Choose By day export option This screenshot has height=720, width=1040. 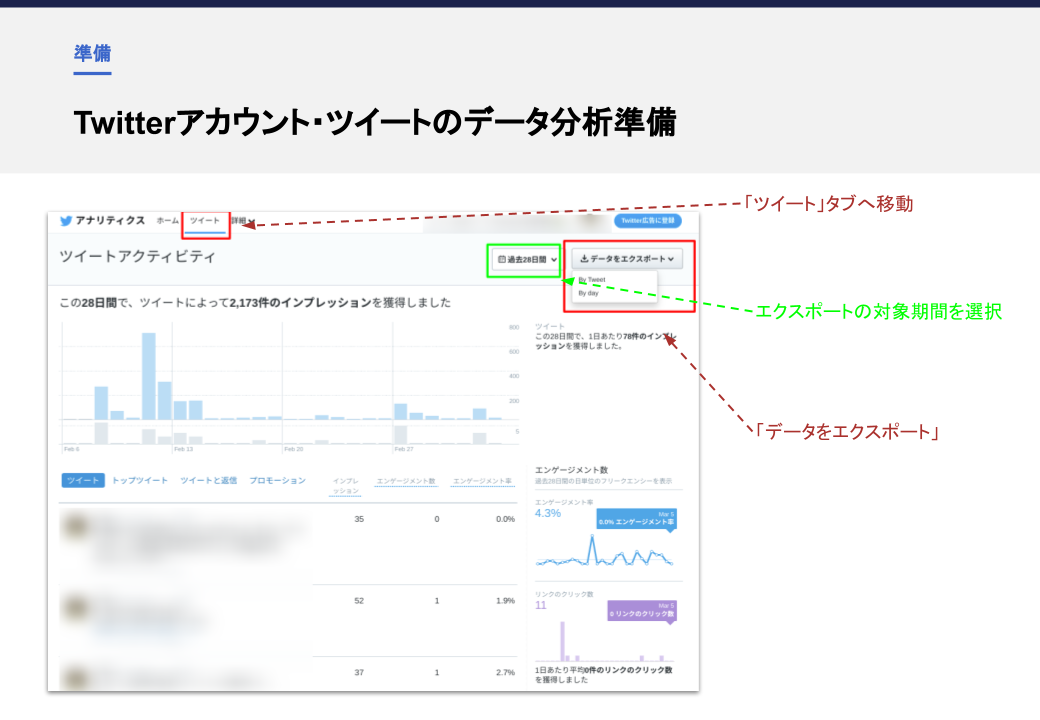point(588,293)
